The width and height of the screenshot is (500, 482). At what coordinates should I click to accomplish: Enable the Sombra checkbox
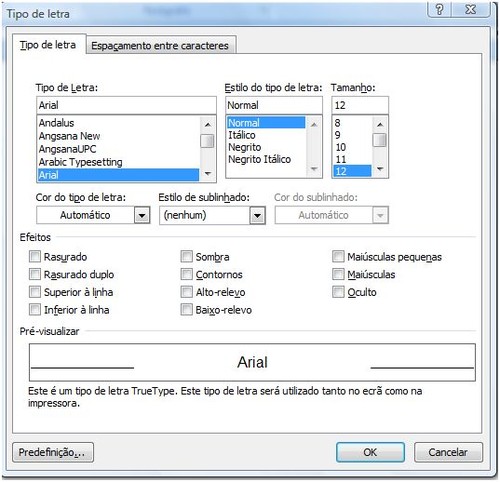(186, 257)
